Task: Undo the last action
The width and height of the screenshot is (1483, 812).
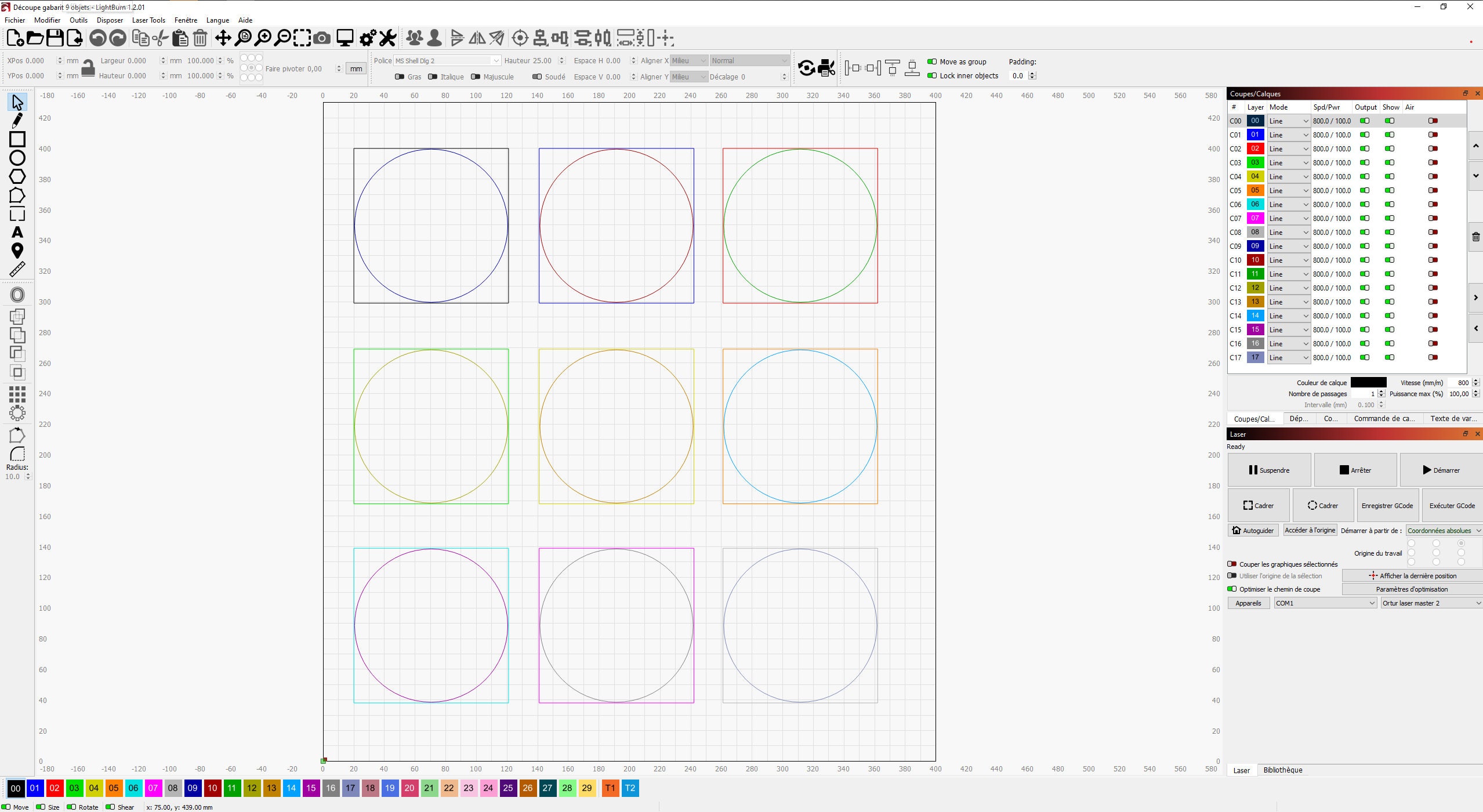Action: pos(97,38)
